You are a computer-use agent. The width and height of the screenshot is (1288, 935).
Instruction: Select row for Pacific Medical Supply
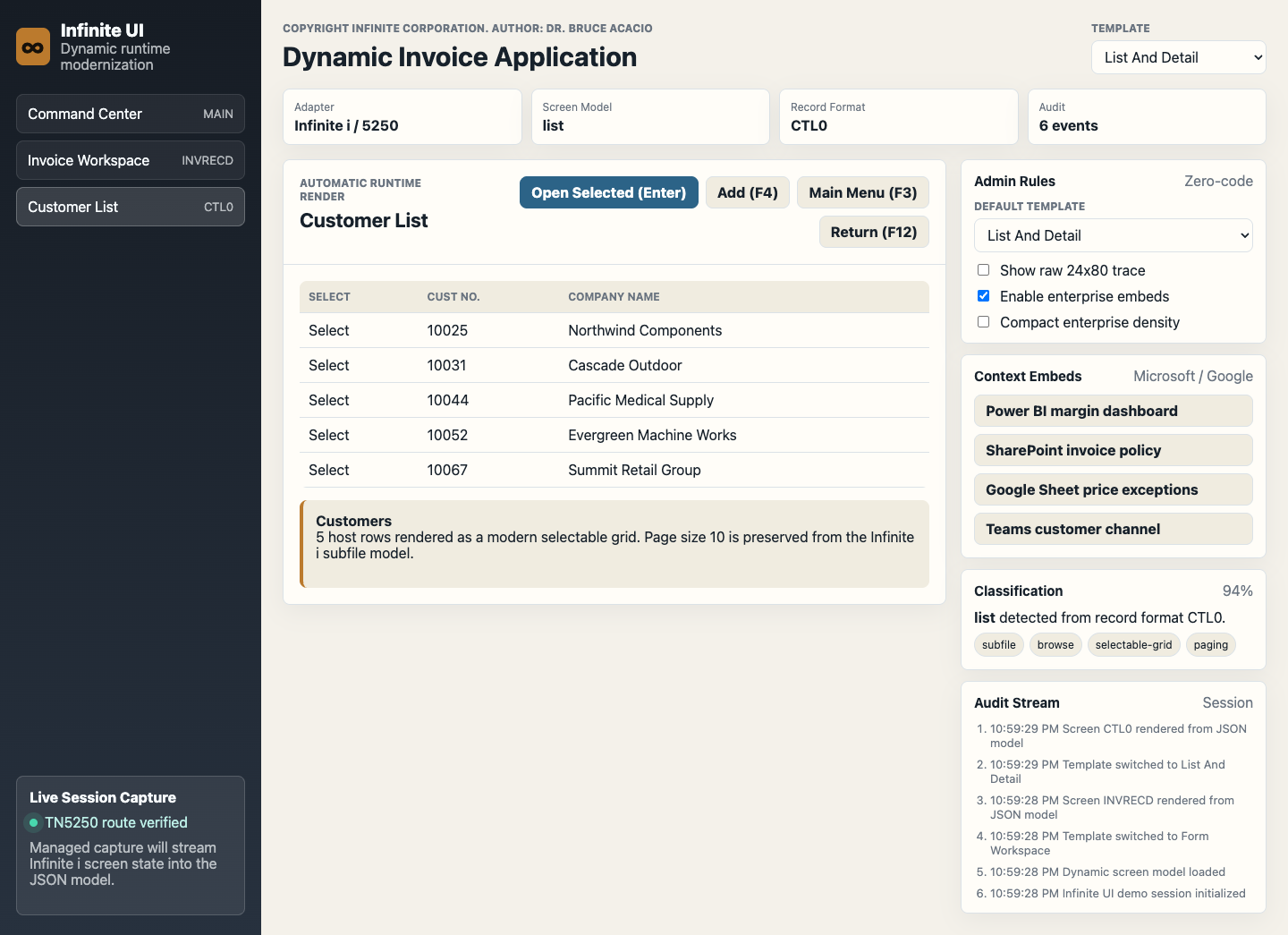328,400
